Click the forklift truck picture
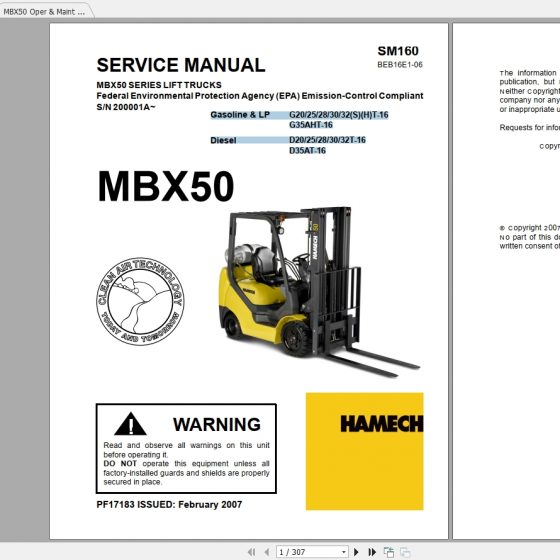The width and height of the screenshot is (560, 560). pos(319,291)
